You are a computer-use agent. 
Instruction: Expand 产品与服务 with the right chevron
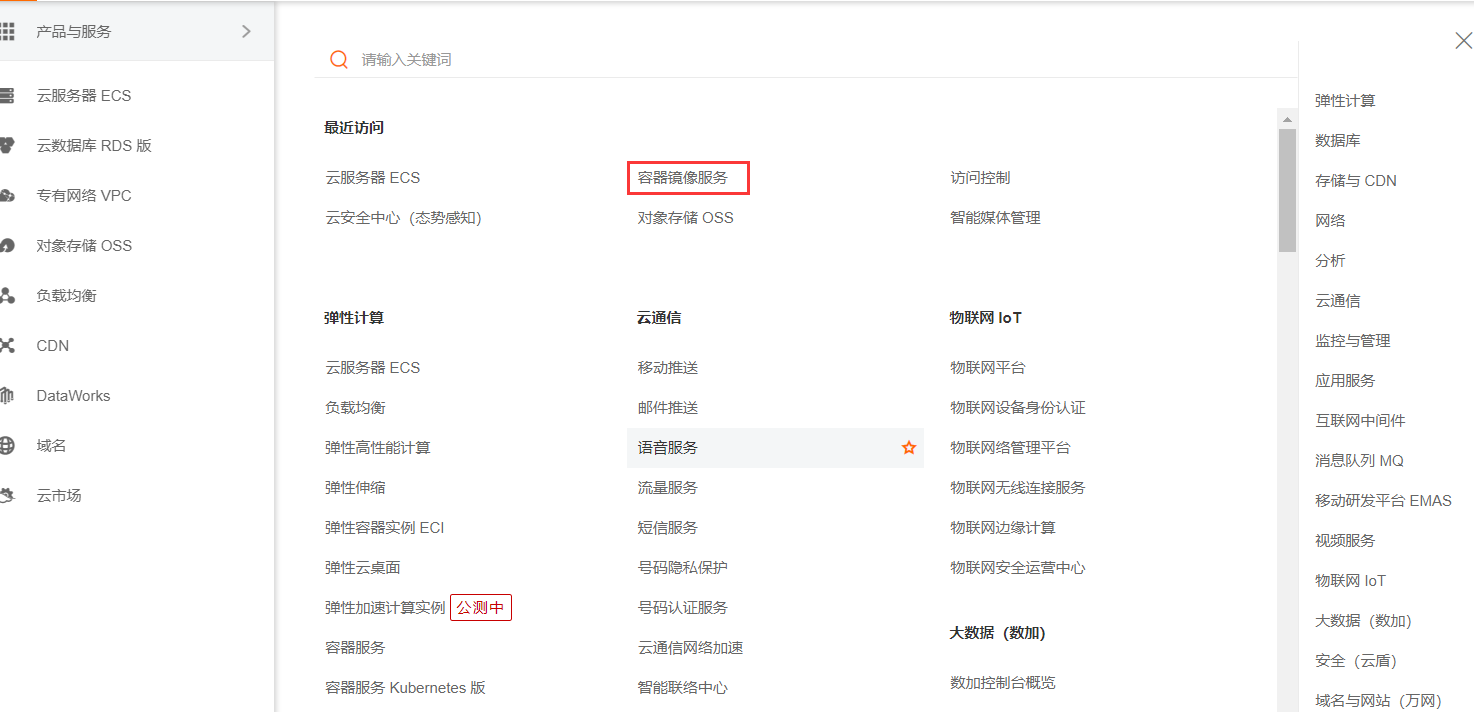pyautogui.click(x=246, y=32)
